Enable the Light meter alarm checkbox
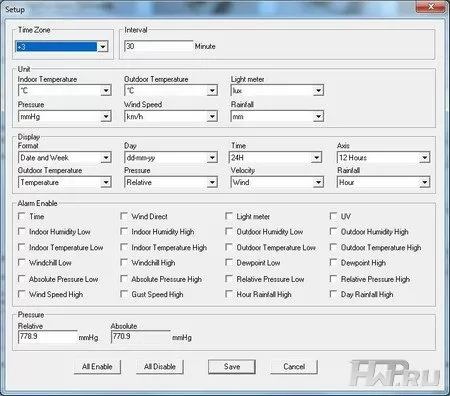The height and width of the screenshot is (396, 450). (229, 216)
